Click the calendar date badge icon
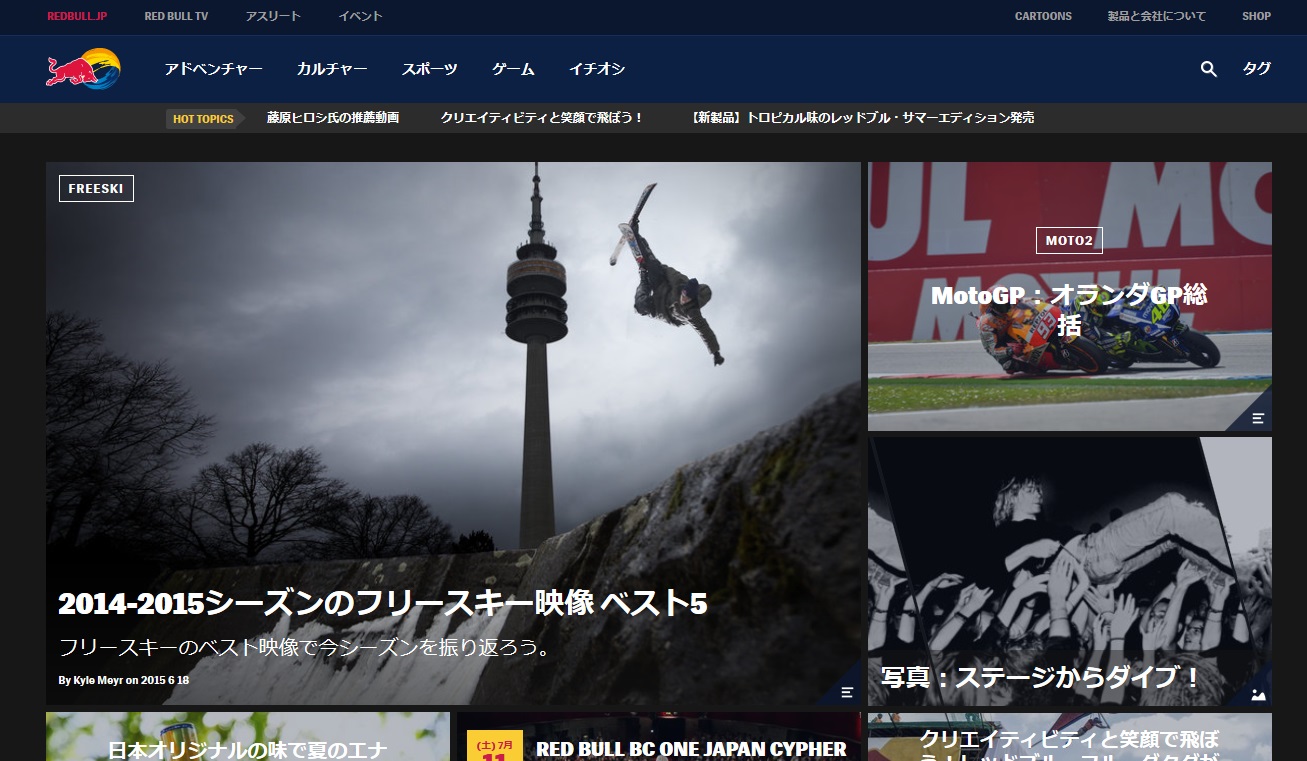Image resolution: width=1307 pixels, height=761 pixels. point(495,746)
